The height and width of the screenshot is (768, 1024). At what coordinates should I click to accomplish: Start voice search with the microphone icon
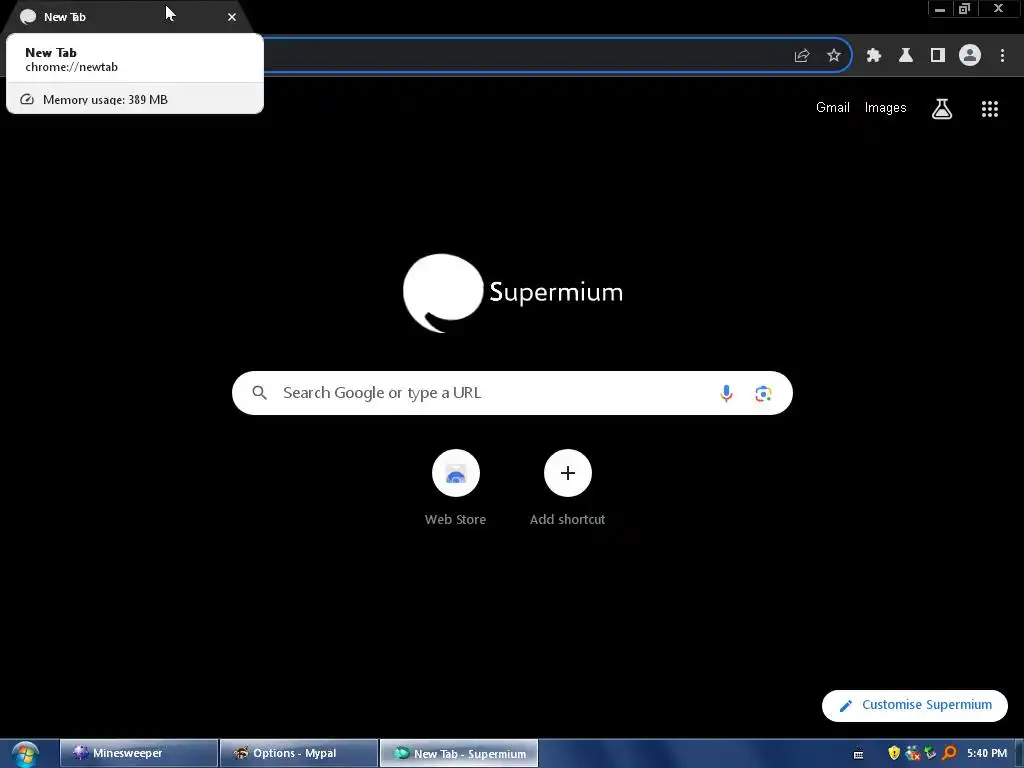(x=726, y=393)
